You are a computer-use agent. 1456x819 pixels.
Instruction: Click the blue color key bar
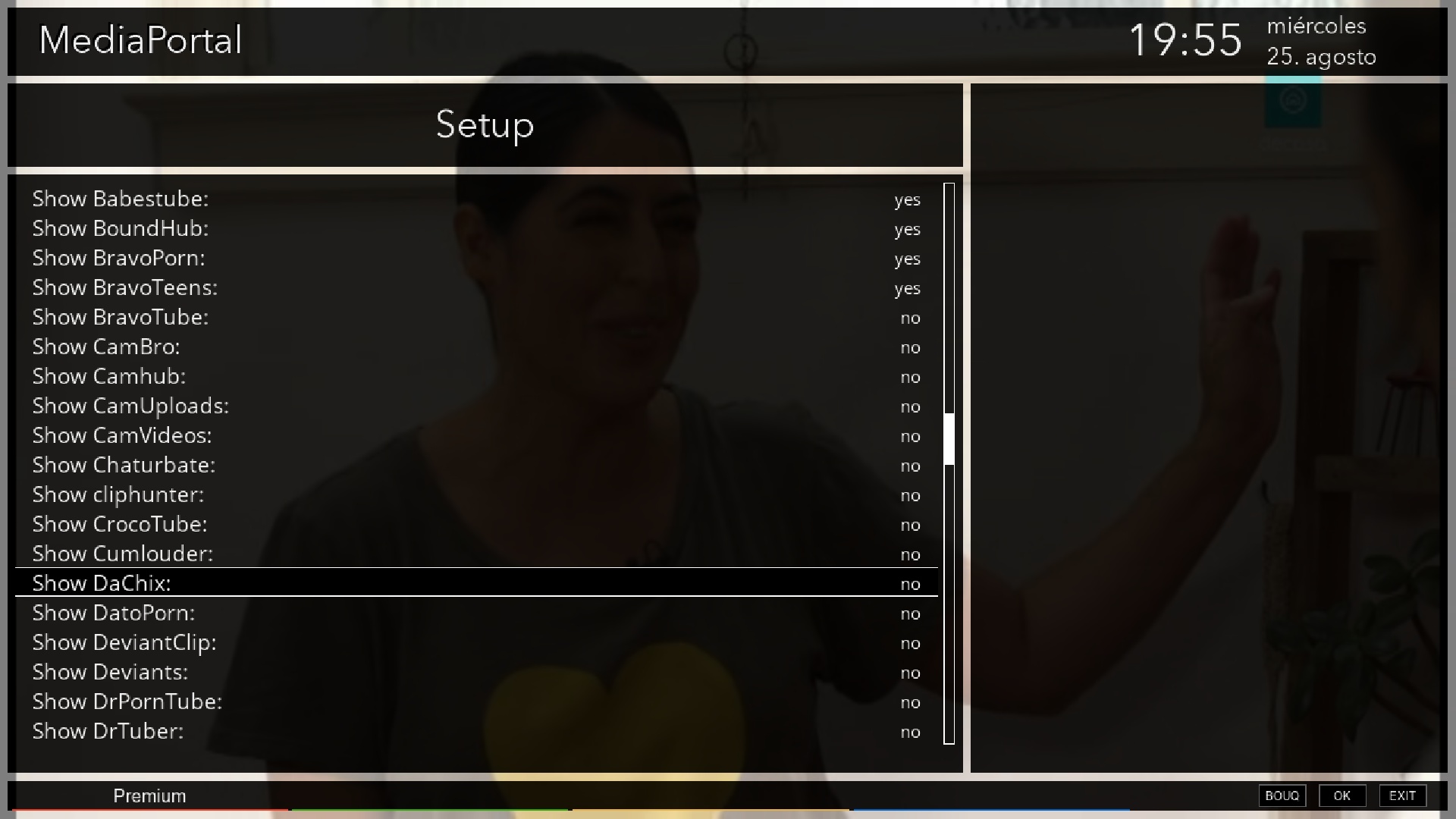tap(991, 809)
